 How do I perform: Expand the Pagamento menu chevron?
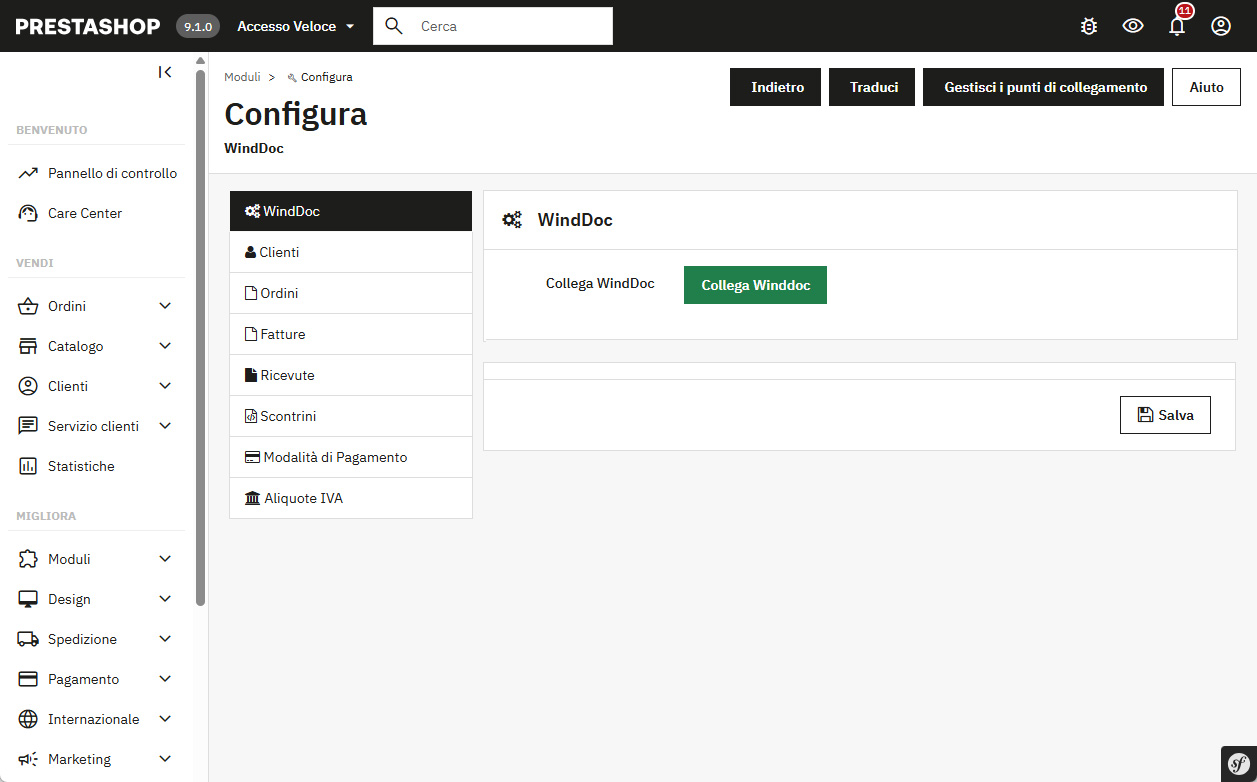[165, 679]
